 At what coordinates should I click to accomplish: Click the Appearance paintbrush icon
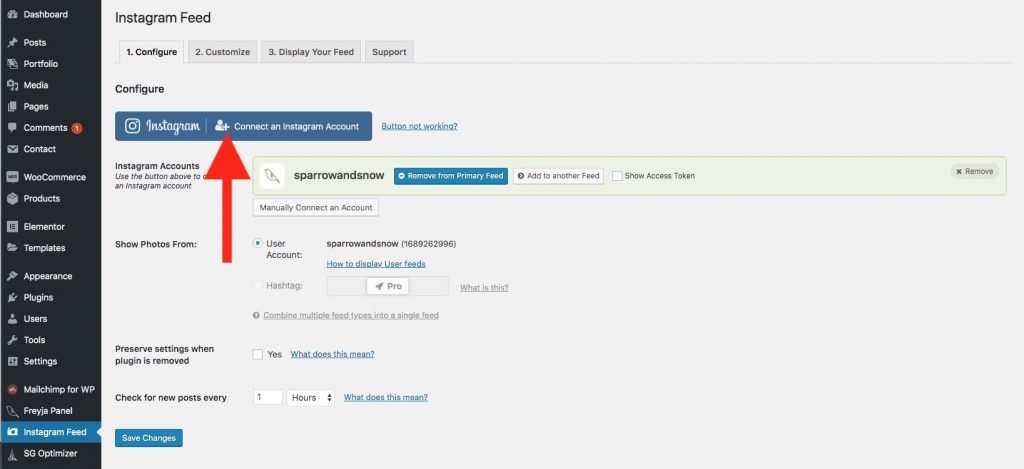click(x=12, y=276)
